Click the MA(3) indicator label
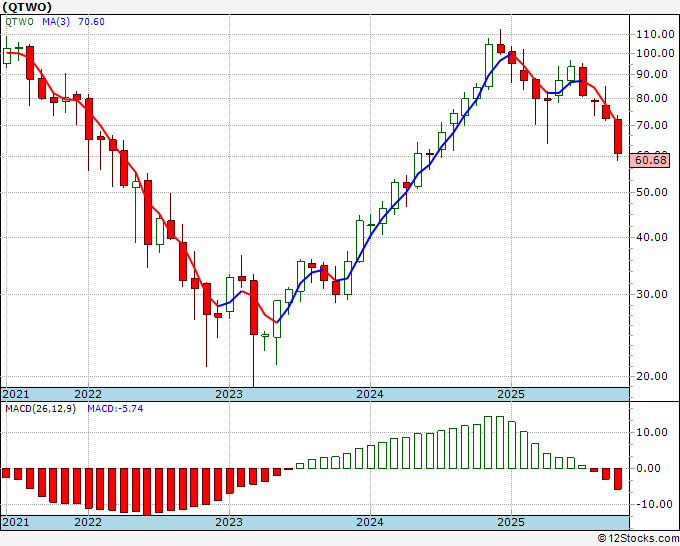 (56, 22)
